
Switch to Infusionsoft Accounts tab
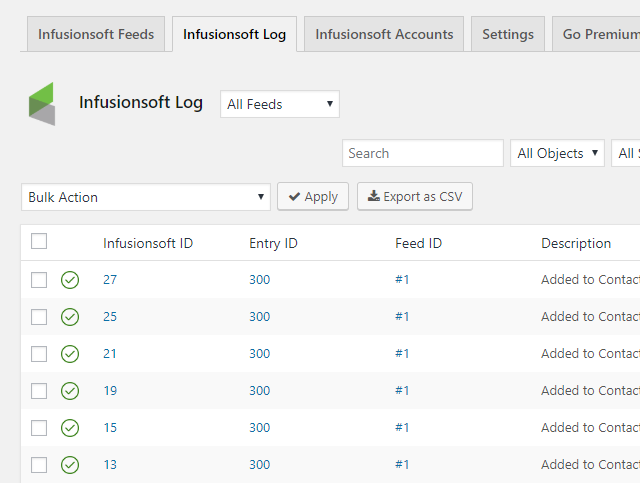[x=384, y=34]
